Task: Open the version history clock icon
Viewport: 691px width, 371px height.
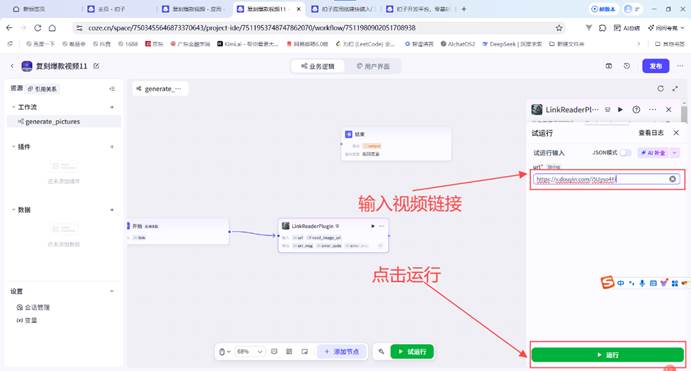Action: pyautogui.click(x=627, y=66)
